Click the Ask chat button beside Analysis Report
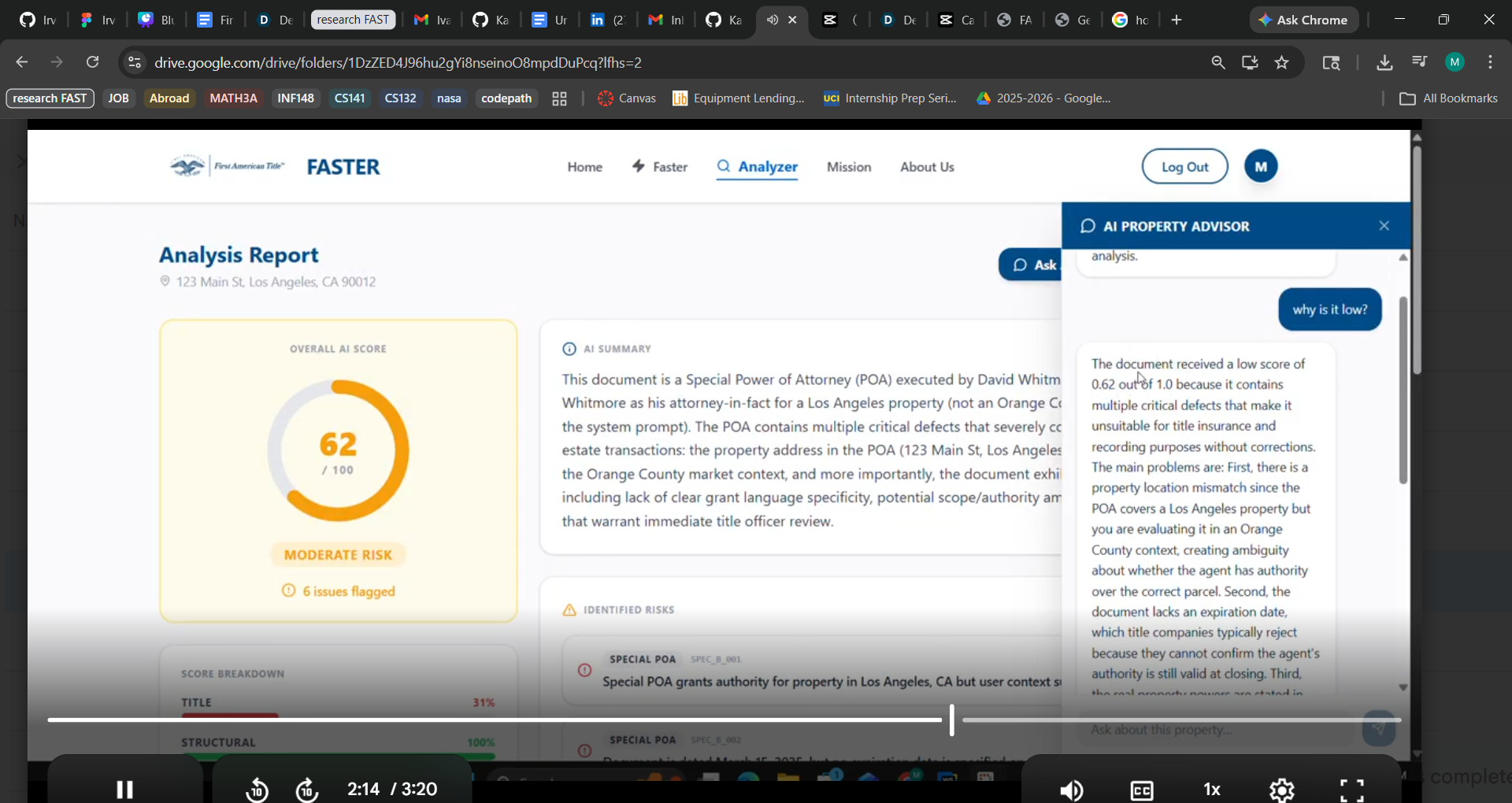This screenshot has width=1512, height=803. [1031, 265]
